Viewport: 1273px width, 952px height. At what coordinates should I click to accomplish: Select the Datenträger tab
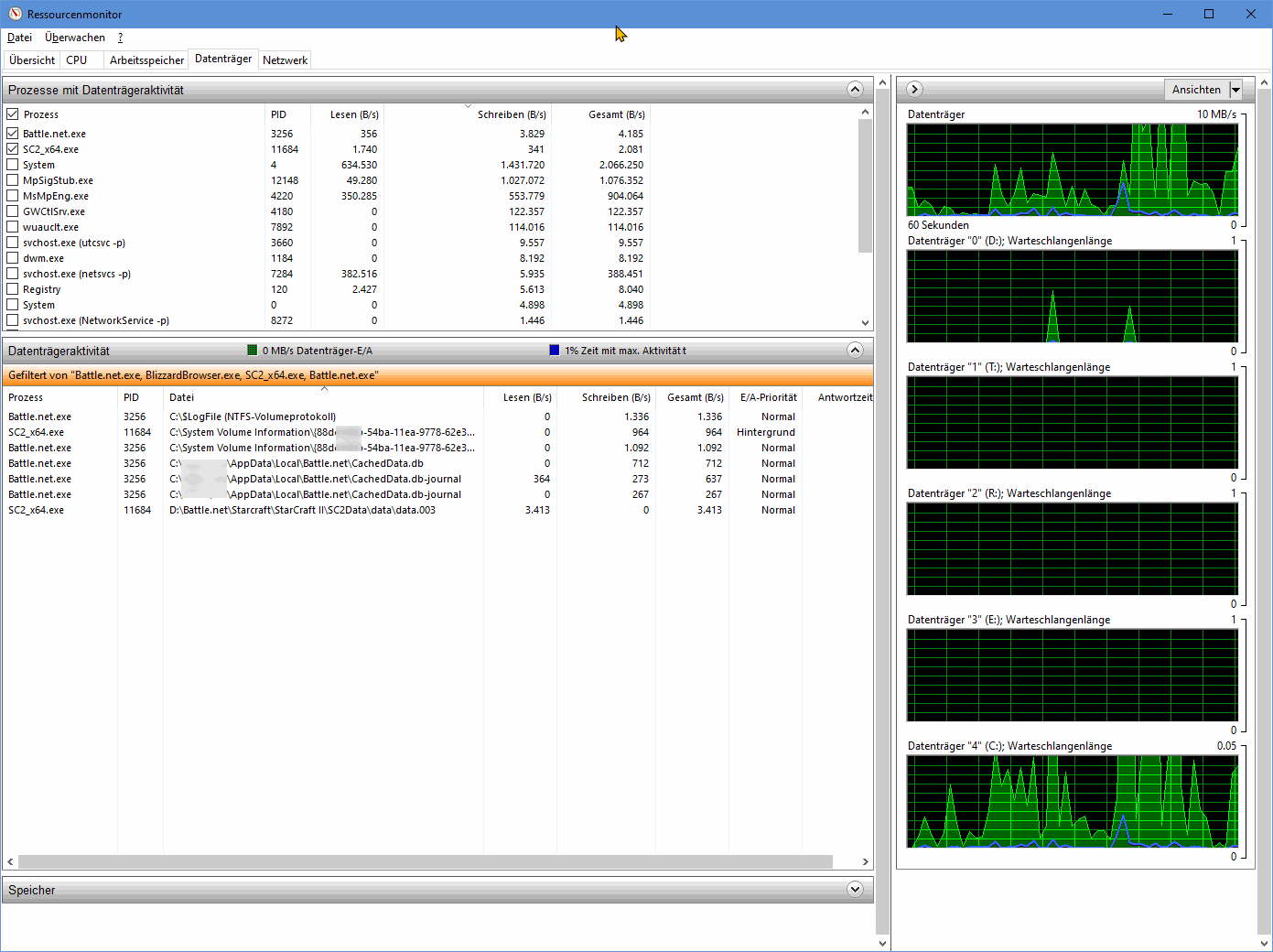(223, 59)
